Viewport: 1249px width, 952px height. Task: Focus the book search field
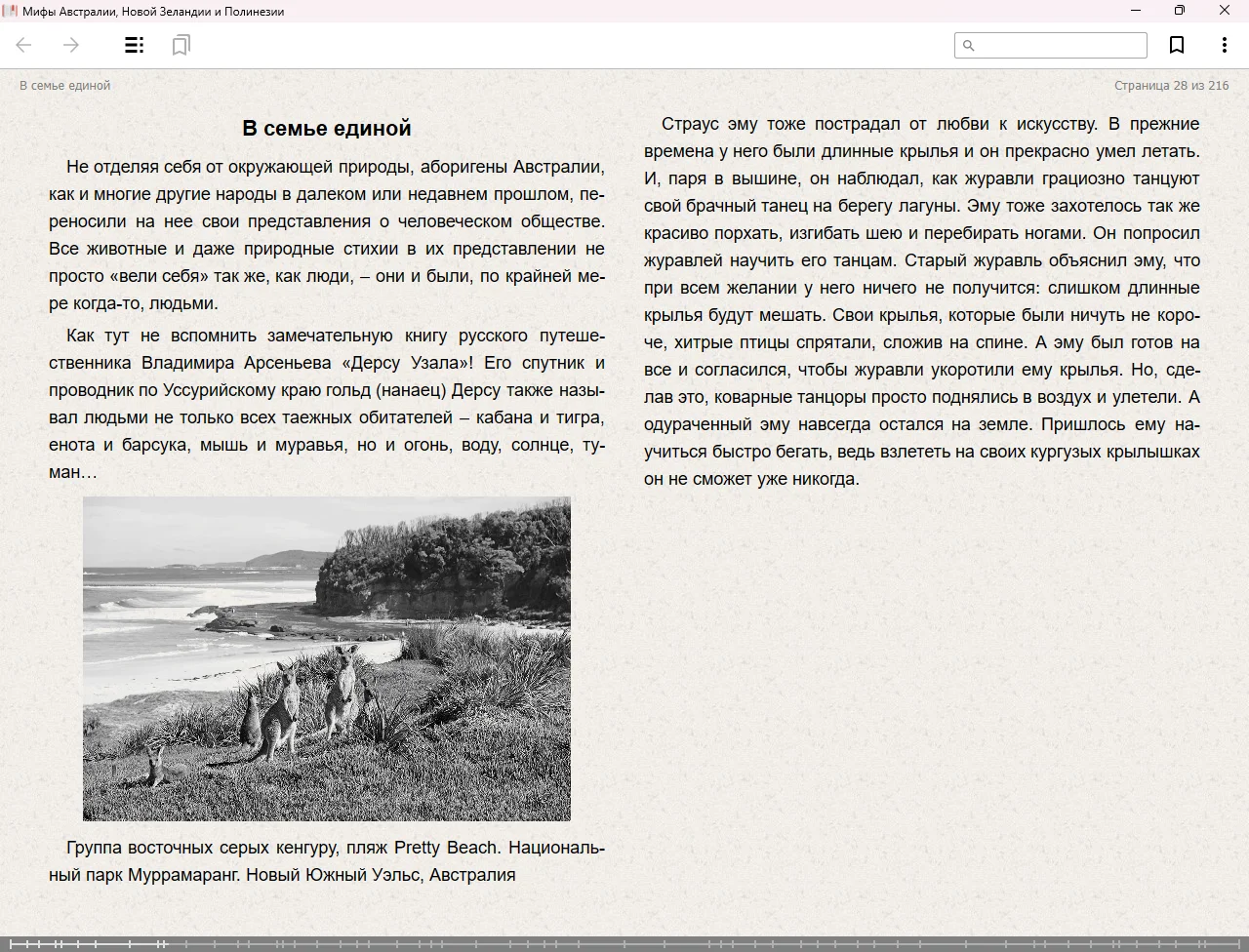pyautogui.click(x=1059, y=45)
